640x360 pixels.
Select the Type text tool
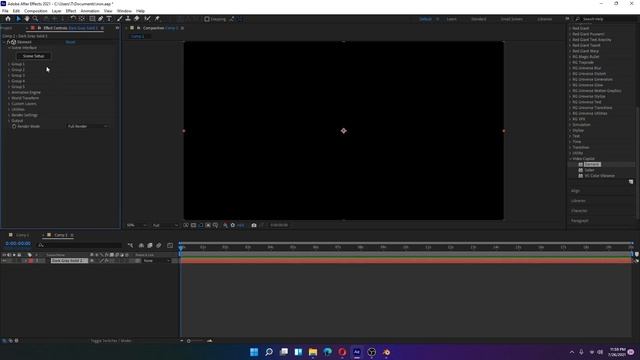[x=109, y=19]
